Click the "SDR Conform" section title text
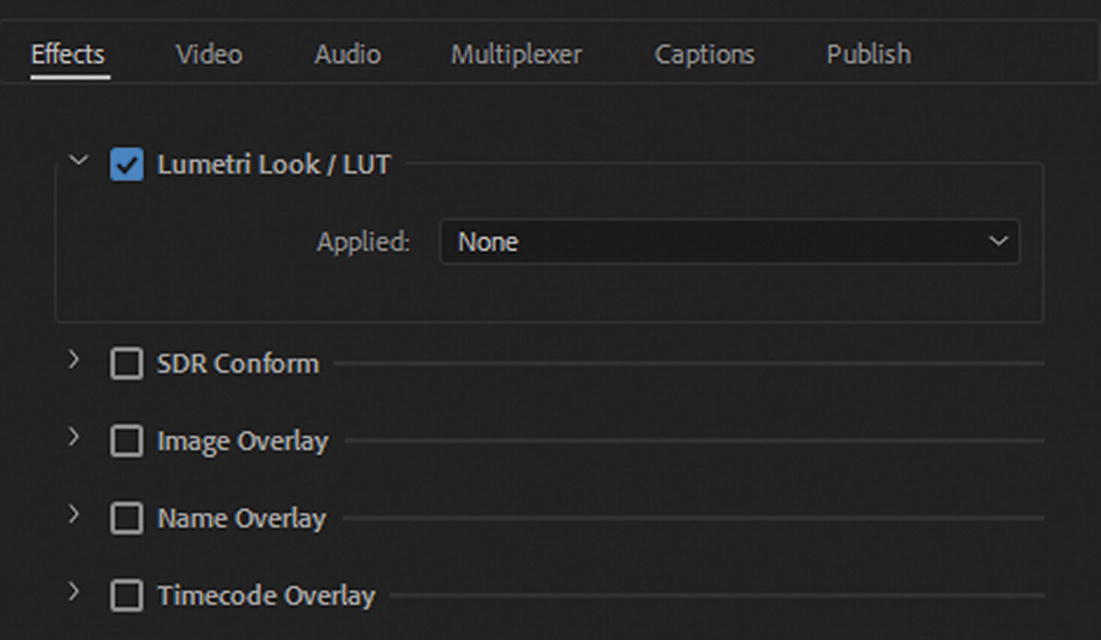The width and height of the screenshot is (1101, 640). pyautogui.click(x=238, y=364)
